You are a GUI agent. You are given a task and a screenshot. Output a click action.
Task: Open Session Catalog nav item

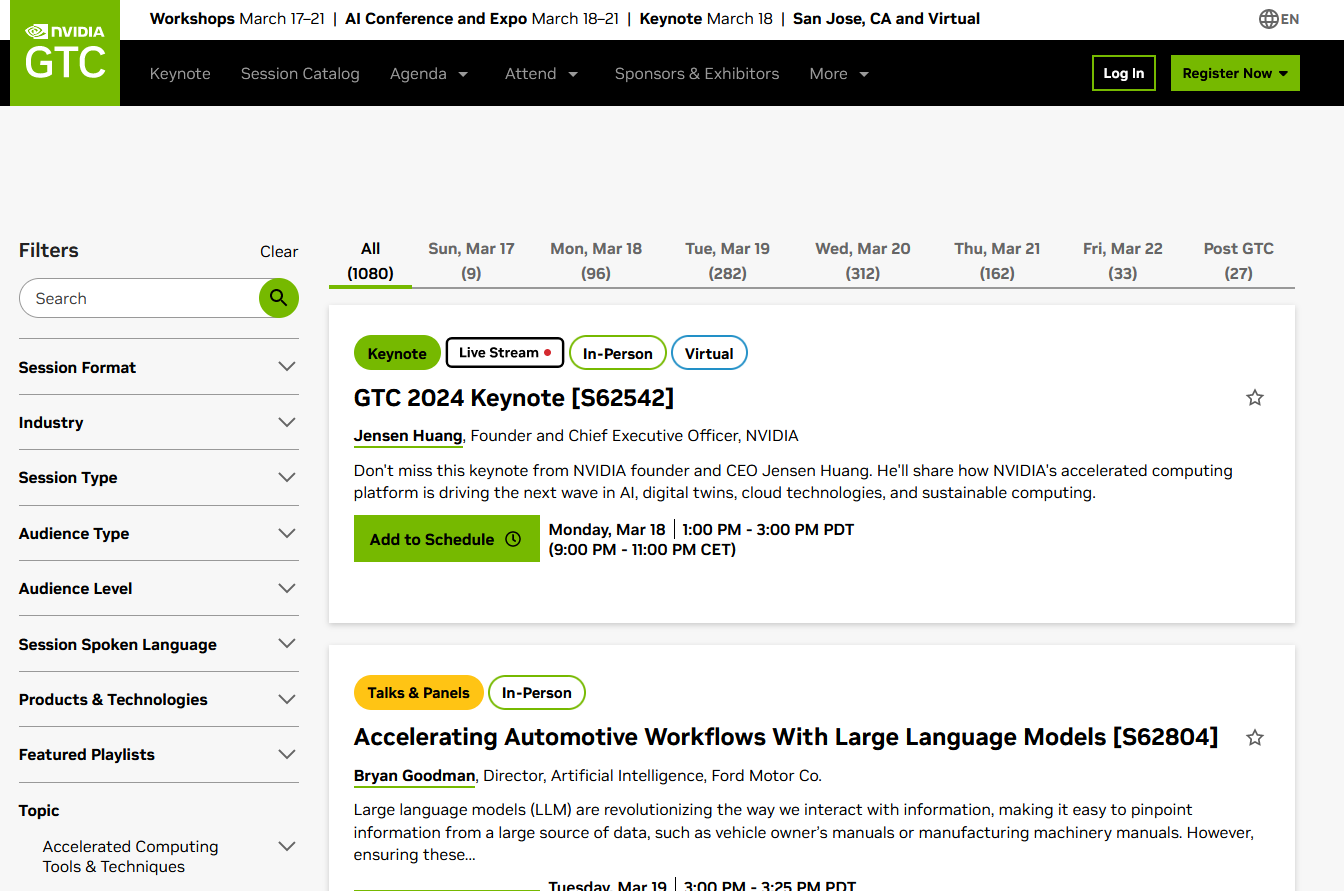300,74
